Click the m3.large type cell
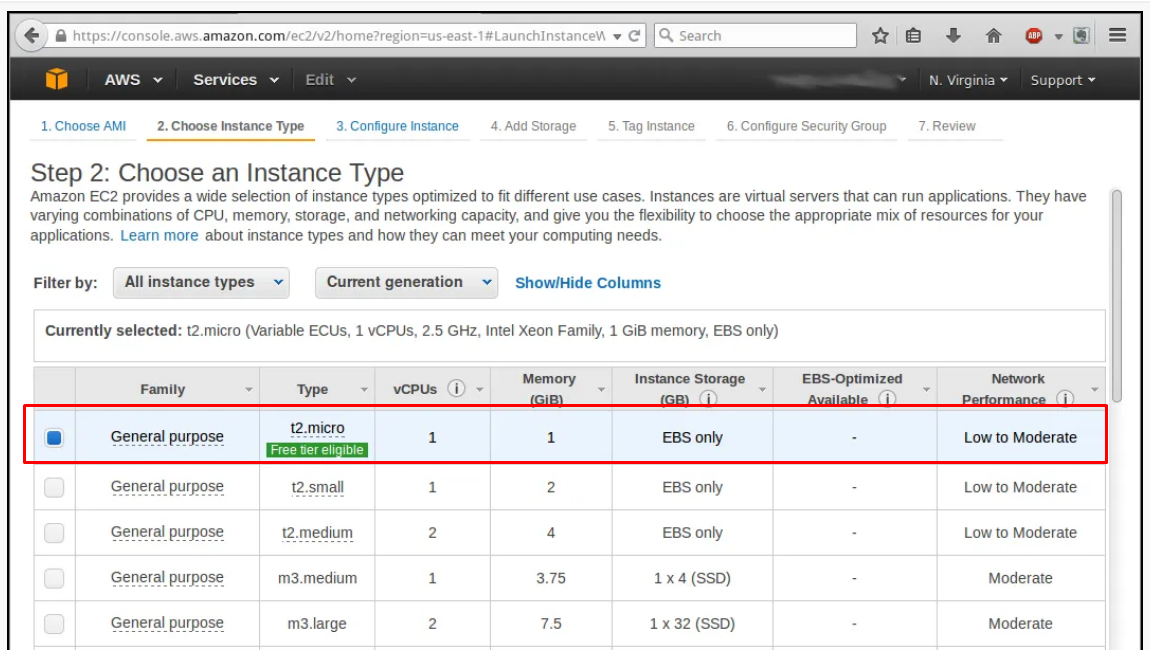 [x=317, y=624]
